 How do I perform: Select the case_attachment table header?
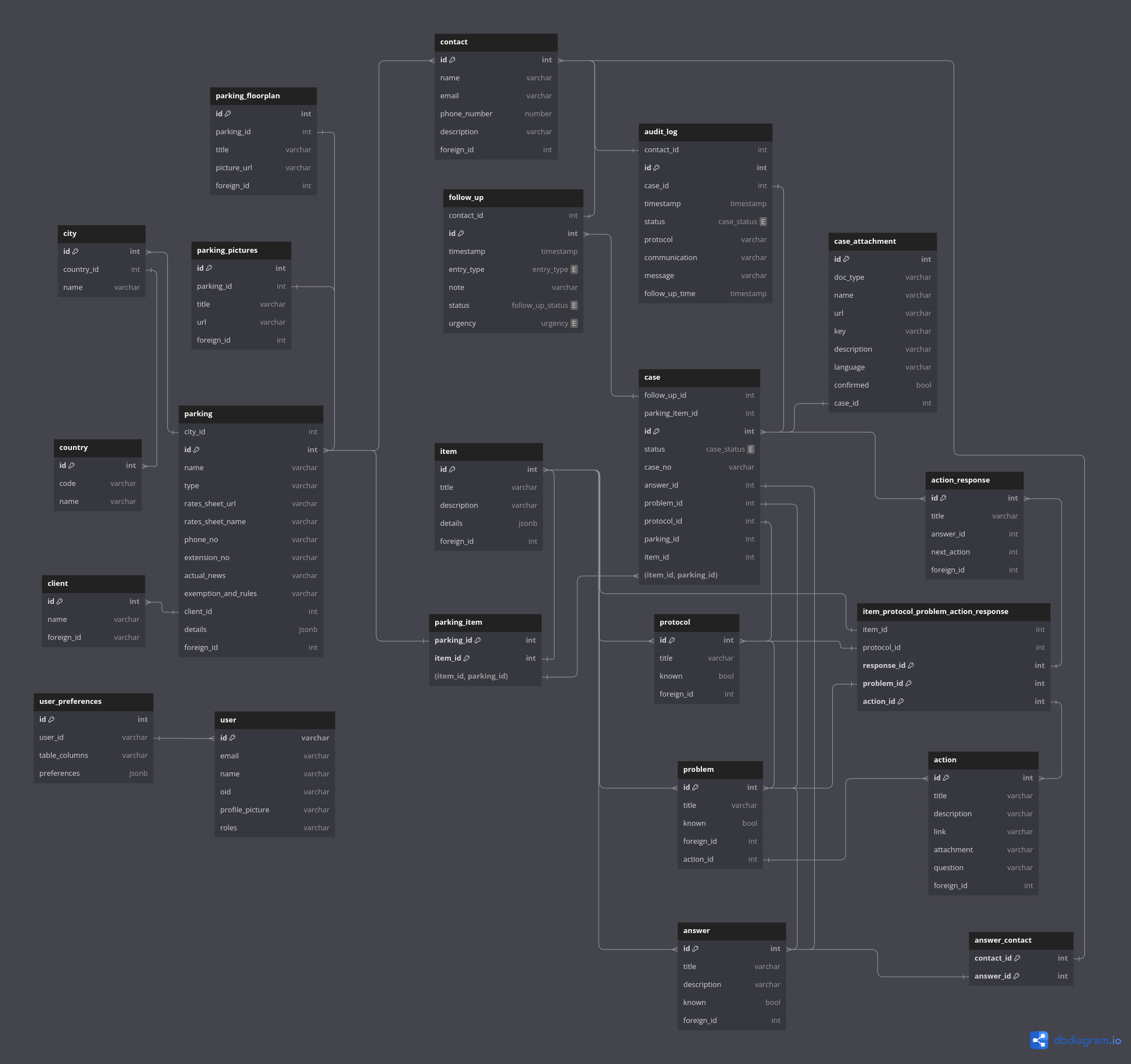click(882, 241)
